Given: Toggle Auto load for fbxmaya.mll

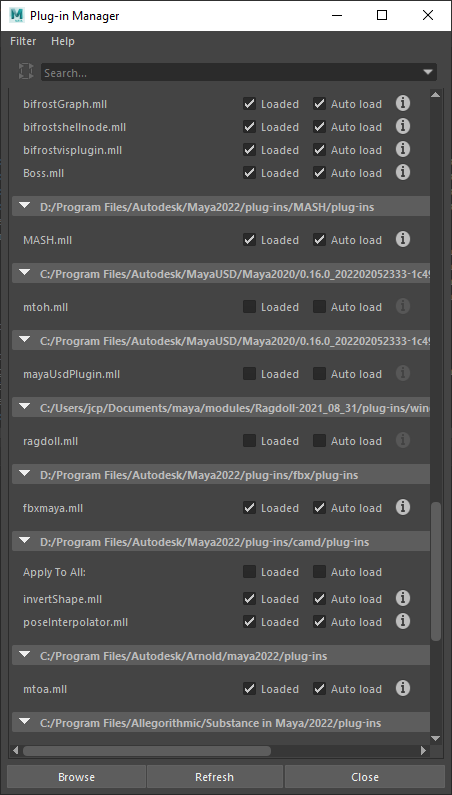Looking at the screenshot, I should coord(319,508).
